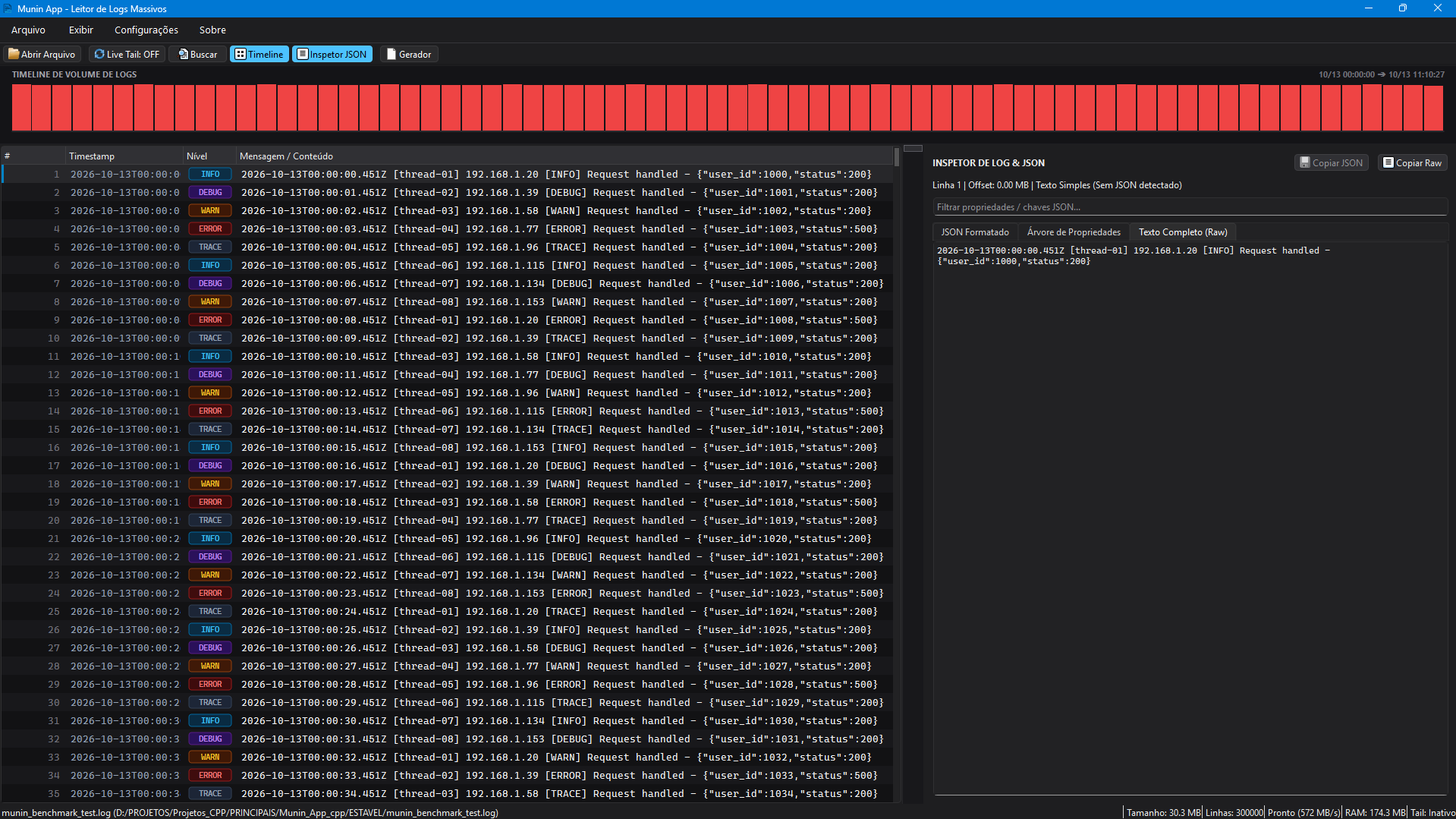The image size is (1456, 819).
Task: Click the Copiar Raw button
Action: click(1412, 162)
